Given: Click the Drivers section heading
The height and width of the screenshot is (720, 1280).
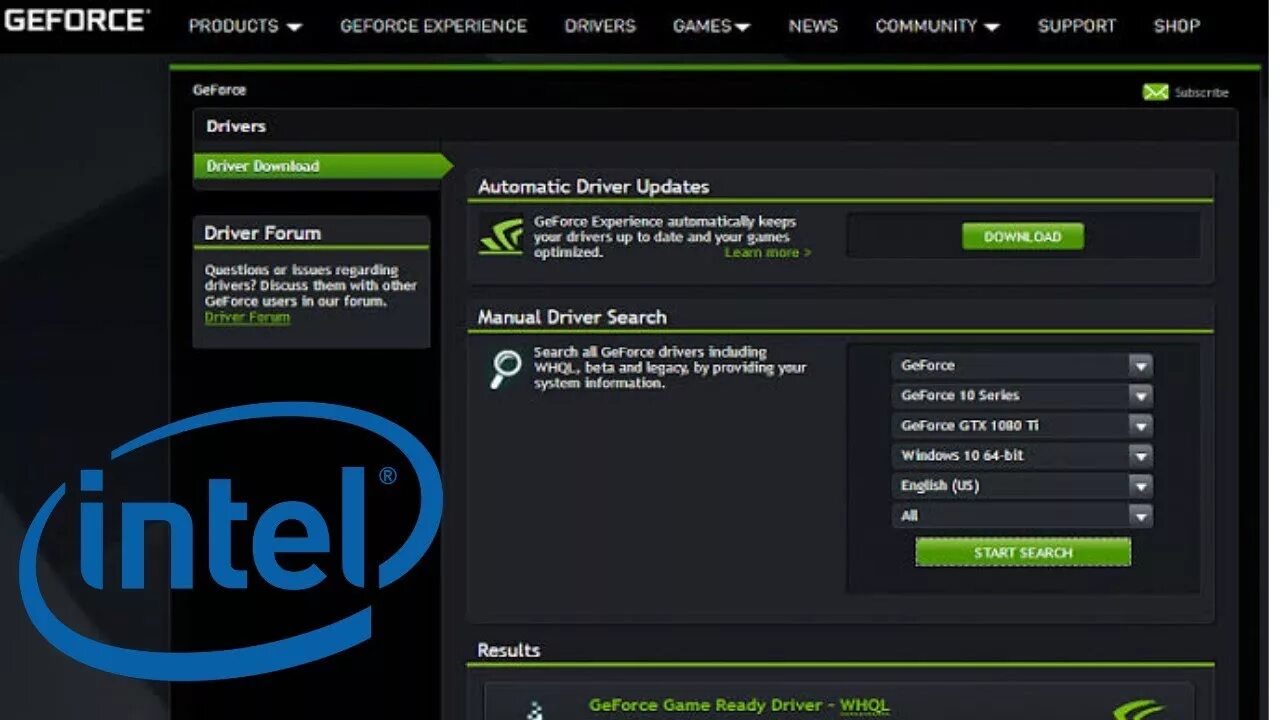Looking at the screenshot, I should (x=236, y=126).
